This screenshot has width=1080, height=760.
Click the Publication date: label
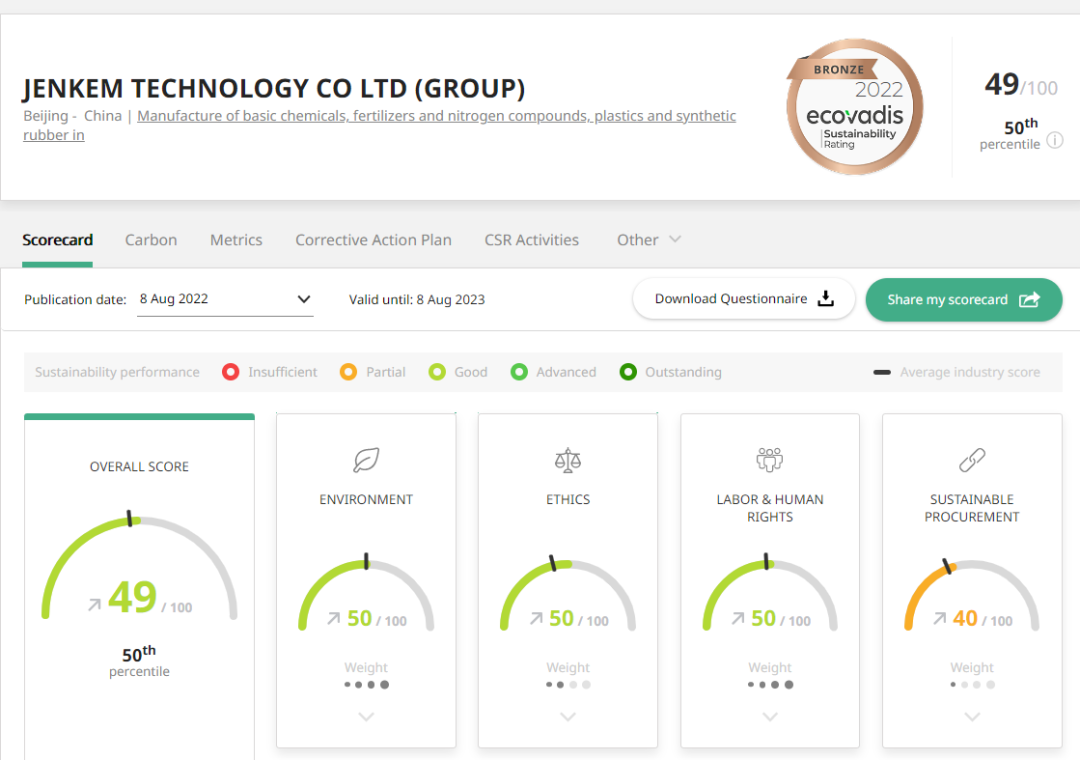[75, 300]
